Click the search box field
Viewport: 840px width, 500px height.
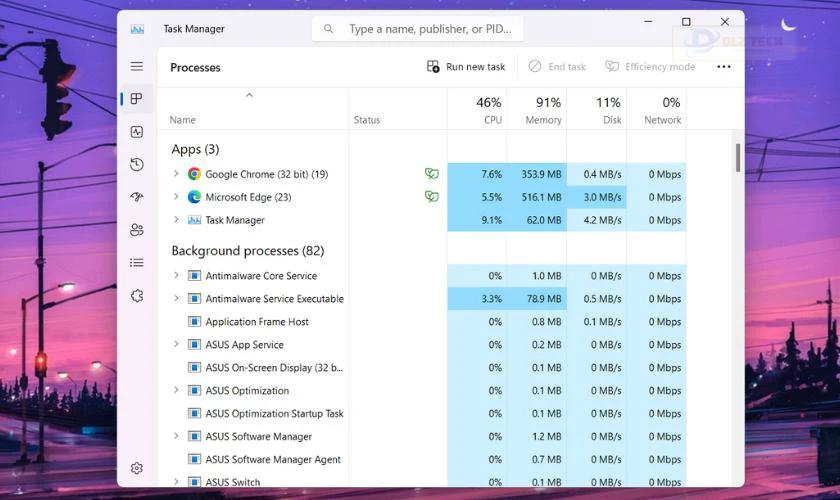pos(417,28)
